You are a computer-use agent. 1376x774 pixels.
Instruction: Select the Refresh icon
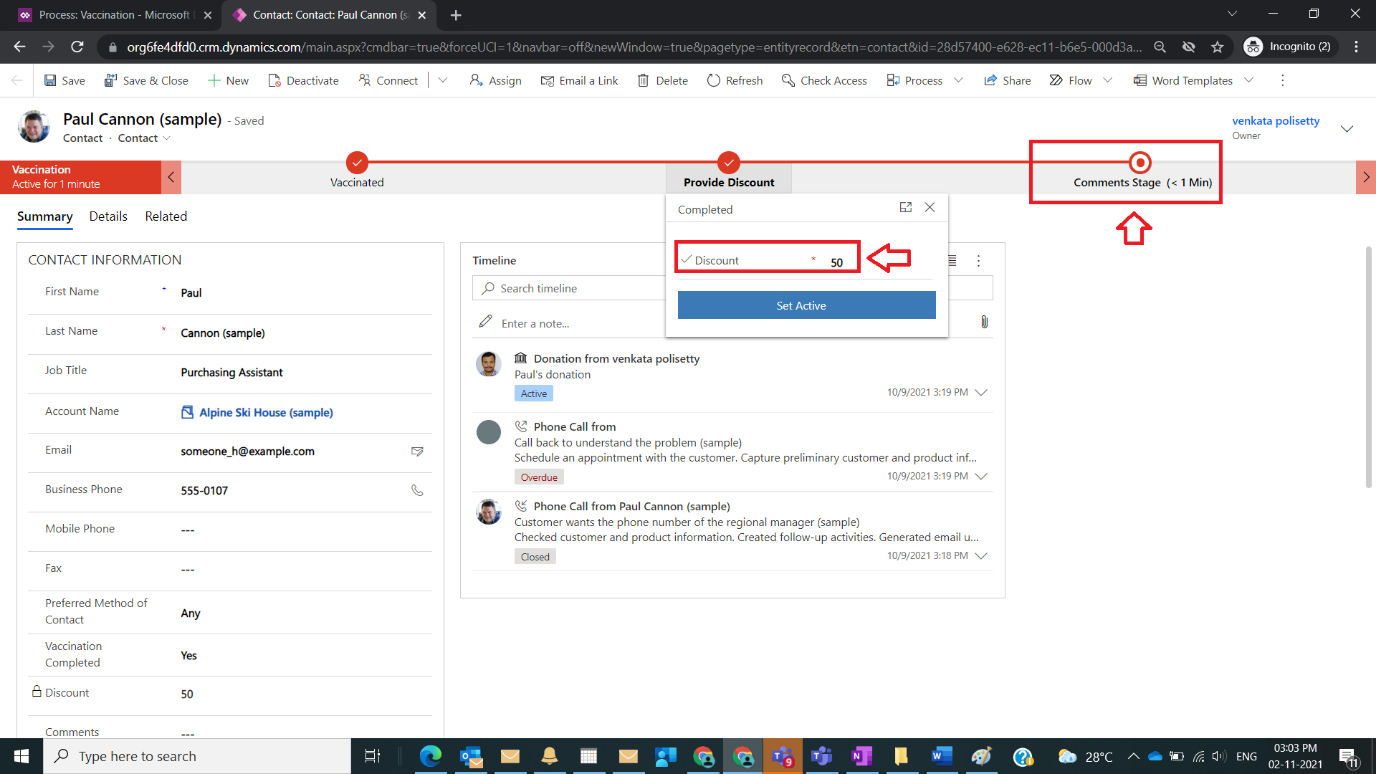[713, 80]
